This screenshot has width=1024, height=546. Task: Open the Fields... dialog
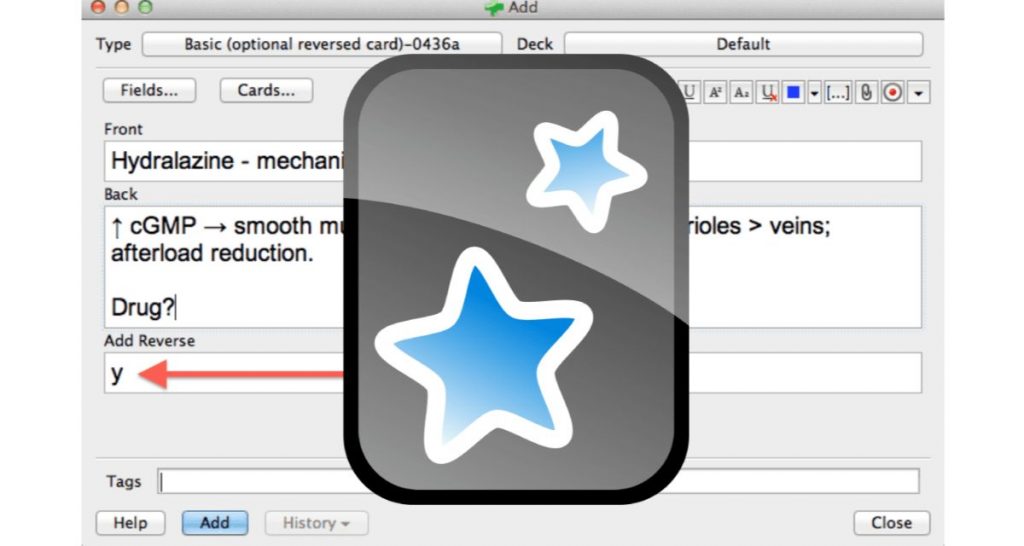pyautogui.click(x=149, y=90)
